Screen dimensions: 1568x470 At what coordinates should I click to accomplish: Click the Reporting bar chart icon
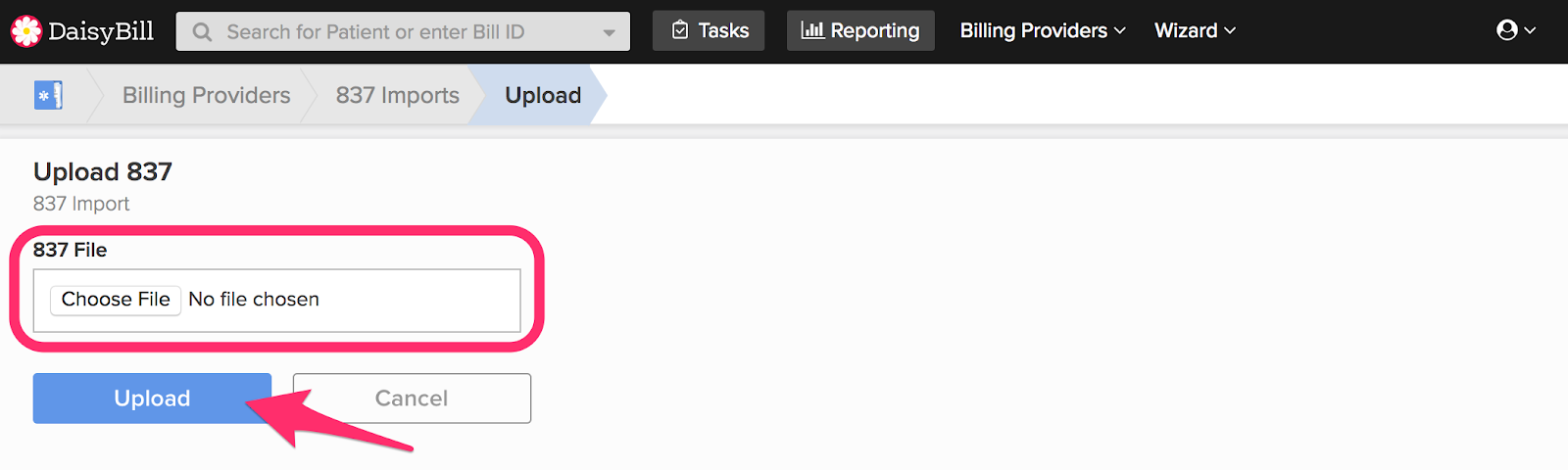[x=812, y=30]
